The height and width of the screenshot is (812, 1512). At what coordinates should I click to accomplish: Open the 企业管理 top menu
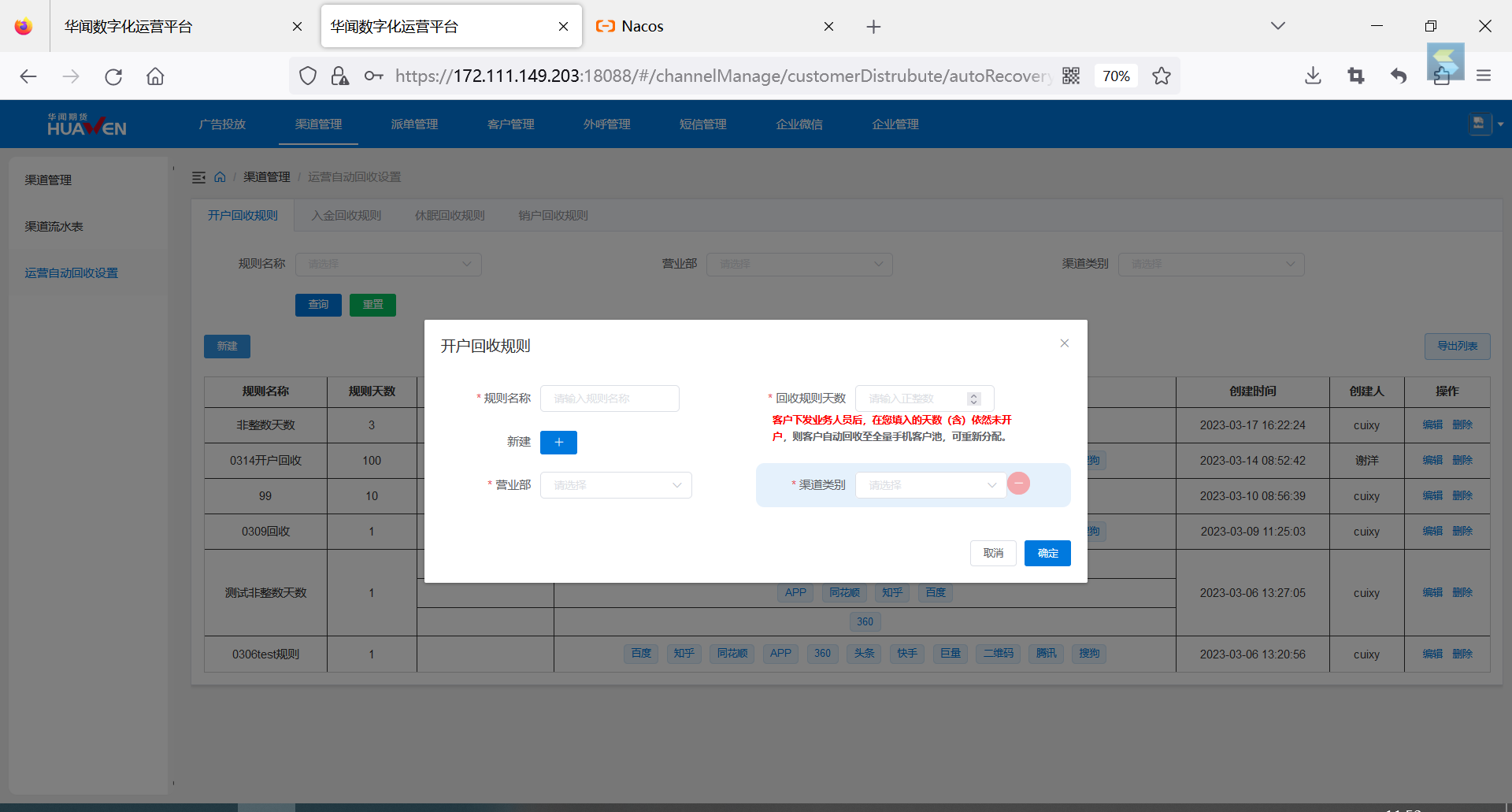click(x=895, y=124)
